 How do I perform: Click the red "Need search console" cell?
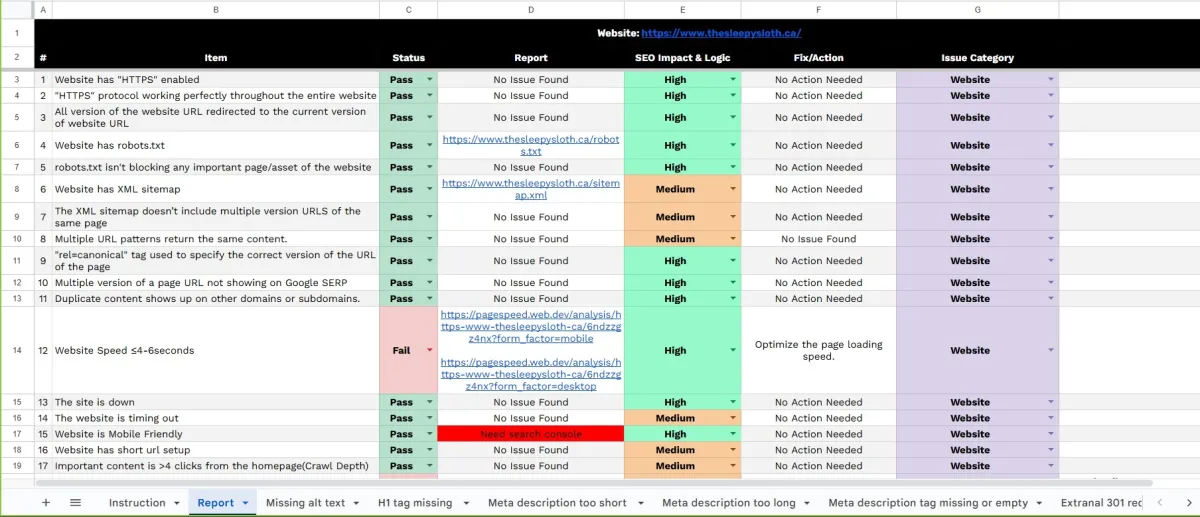coord(531,435)
